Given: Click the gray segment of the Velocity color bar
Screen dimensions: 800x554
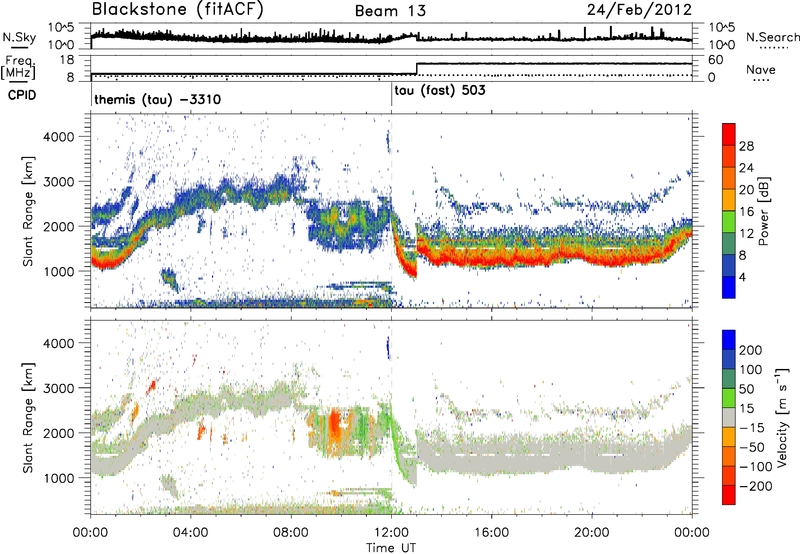Looking at the screenshot, I should 729,418.
